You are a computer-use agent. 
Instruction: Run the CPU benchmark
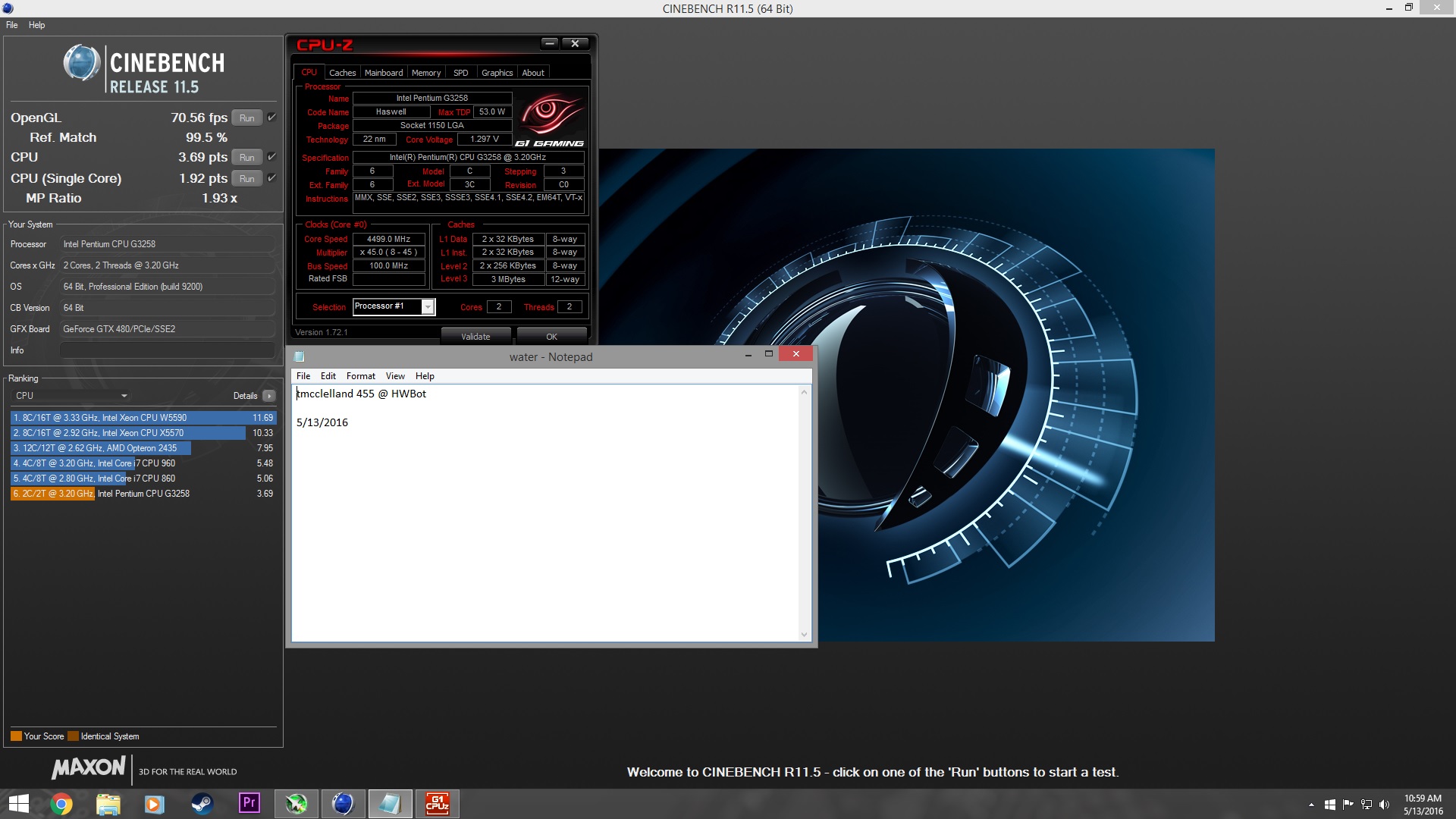coord(247,157)
